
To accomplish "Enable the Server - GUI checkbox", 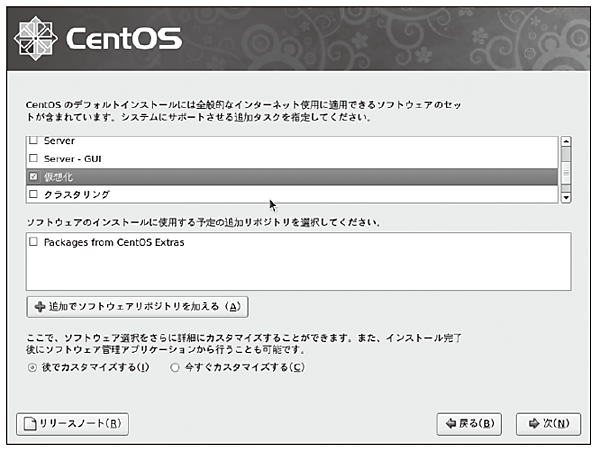I will (x=33, y=158).
